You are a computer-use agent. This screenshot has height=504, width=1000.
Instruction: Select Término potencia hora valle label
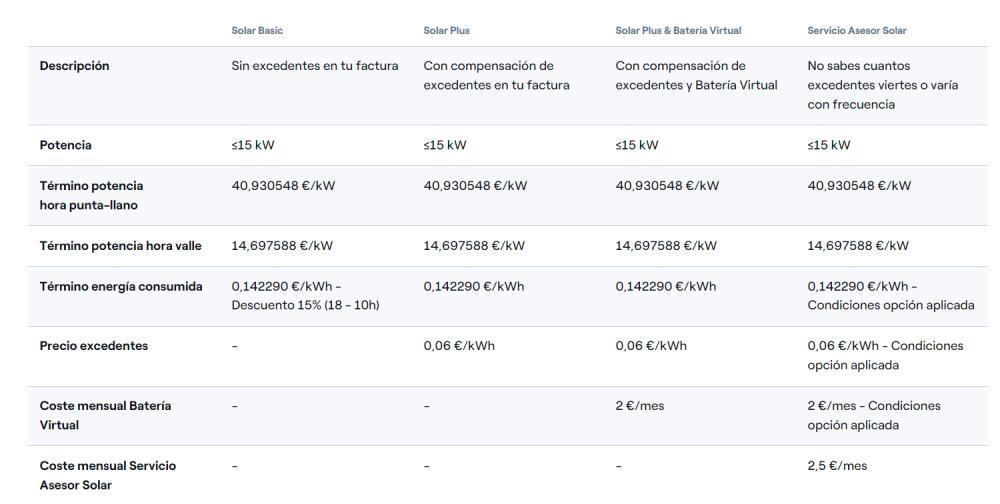click(121, 246)
